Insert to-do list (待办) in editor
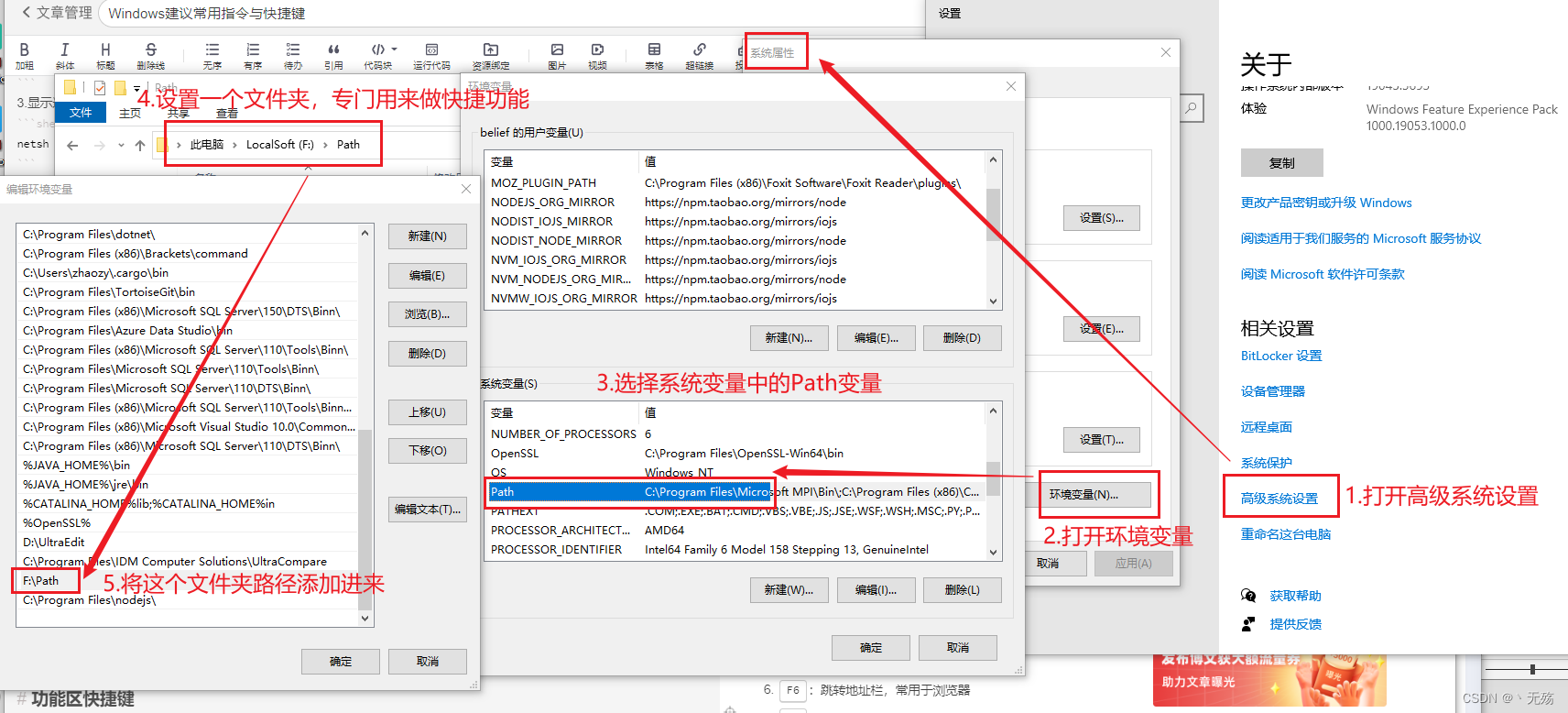 (293, 55)
